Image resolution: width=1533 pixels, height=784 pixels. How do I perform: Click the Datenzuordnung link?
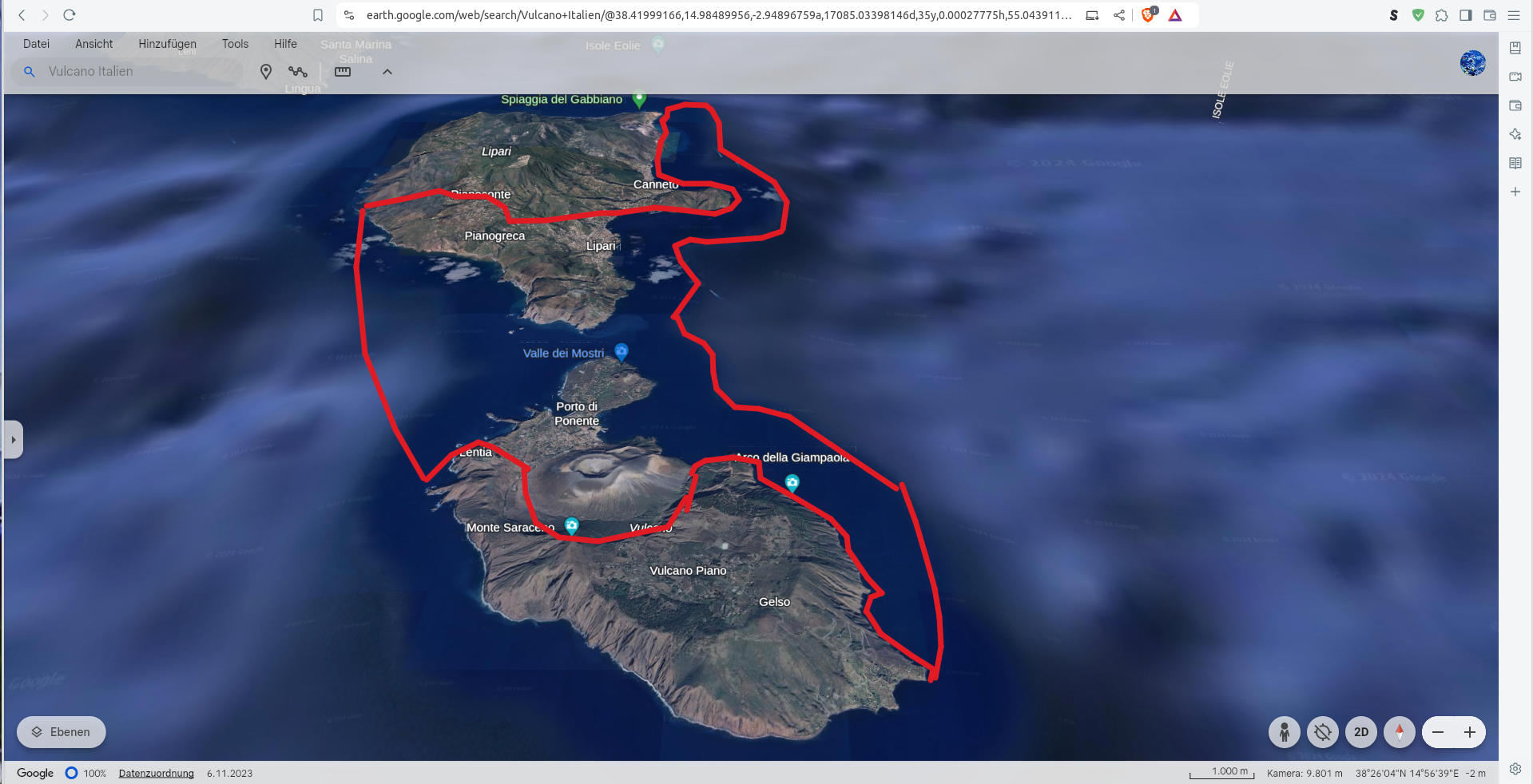click(x=157, y=774)
